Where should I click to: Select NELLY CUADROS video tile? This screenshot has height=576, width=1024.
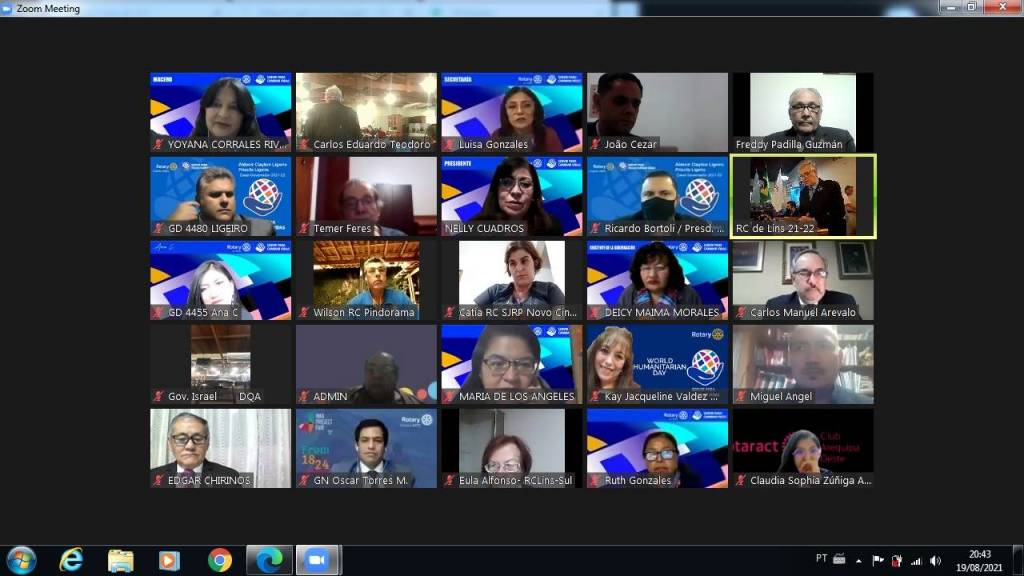[x=512, y=196]
